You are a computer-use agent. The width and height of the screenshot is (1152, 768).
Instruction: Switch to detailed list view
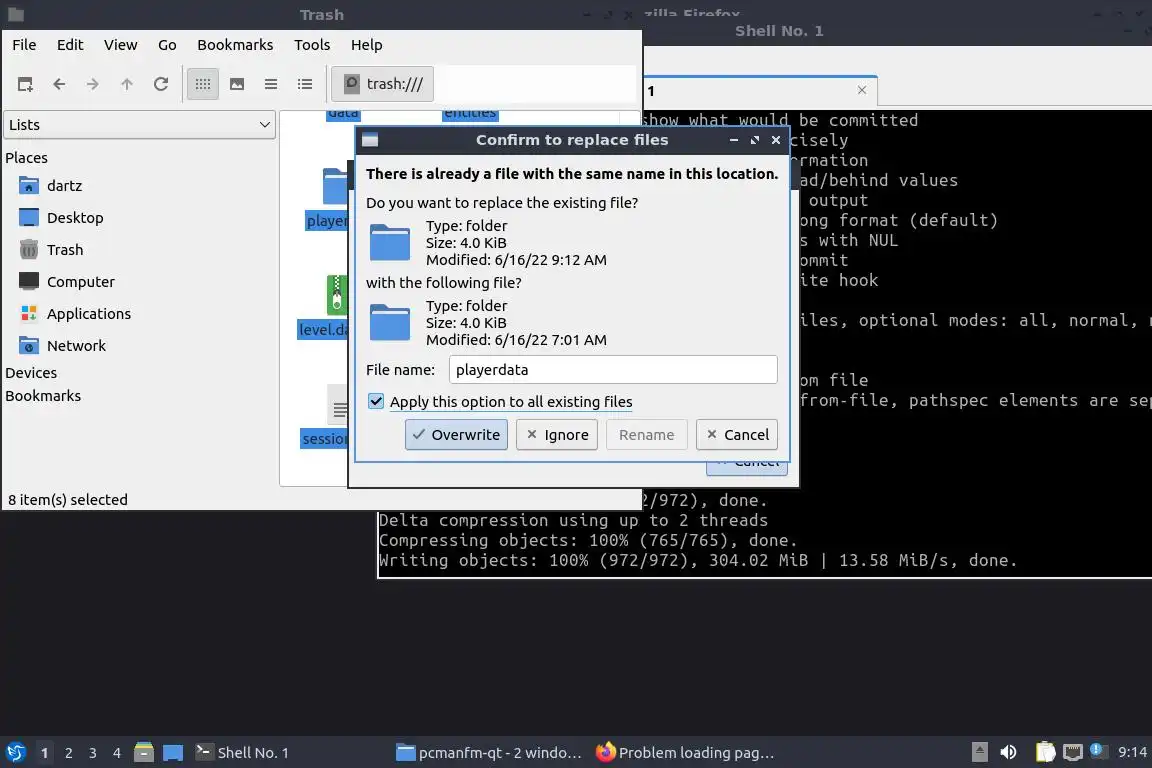click(x=305, y=84)
